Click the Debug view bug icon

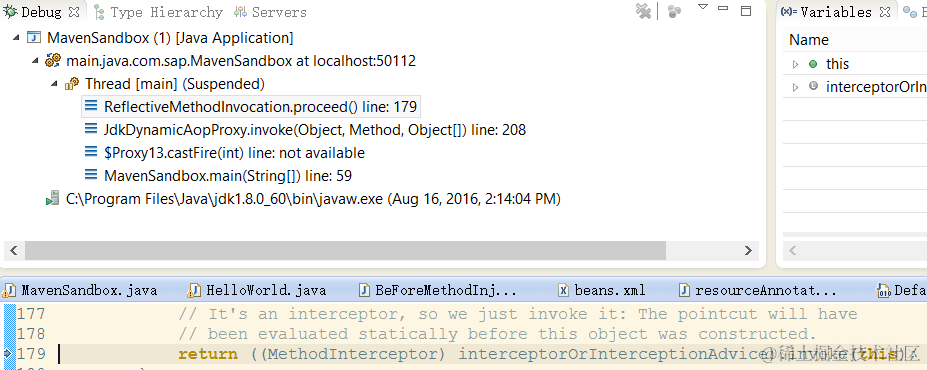click(10, 11)
